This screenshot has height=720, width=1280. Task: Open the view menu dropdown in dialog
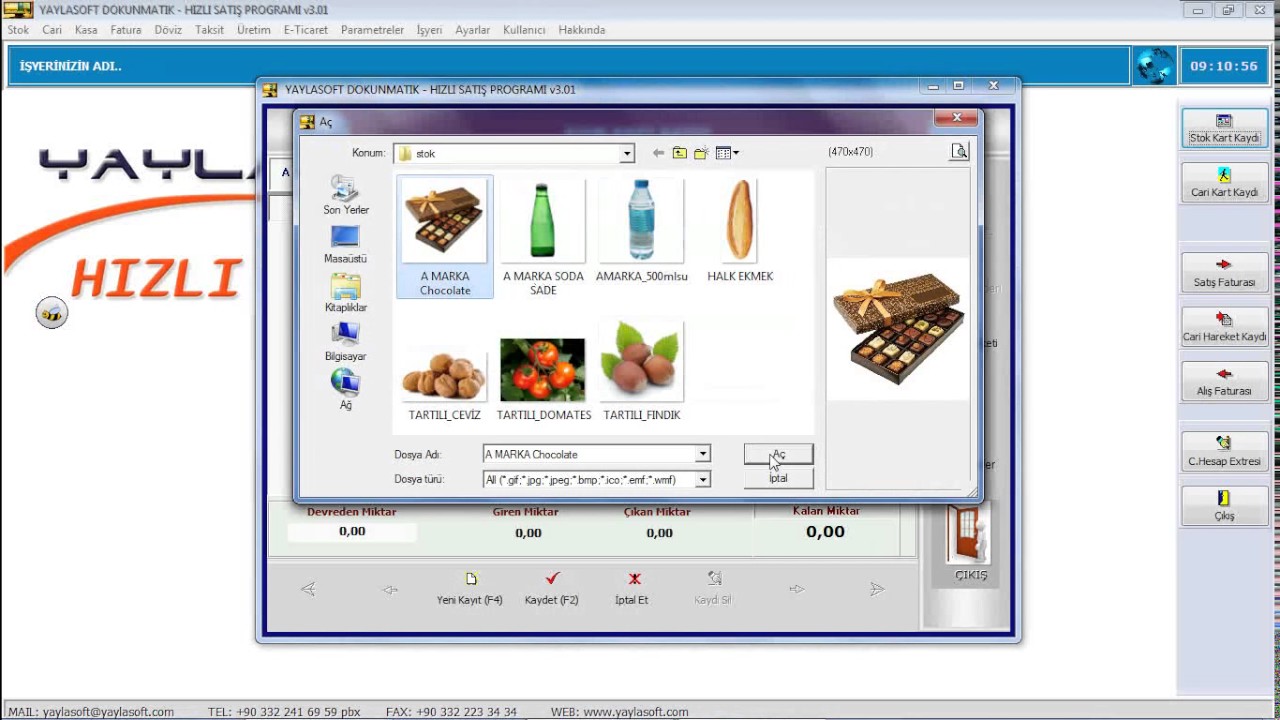(727, 153)
